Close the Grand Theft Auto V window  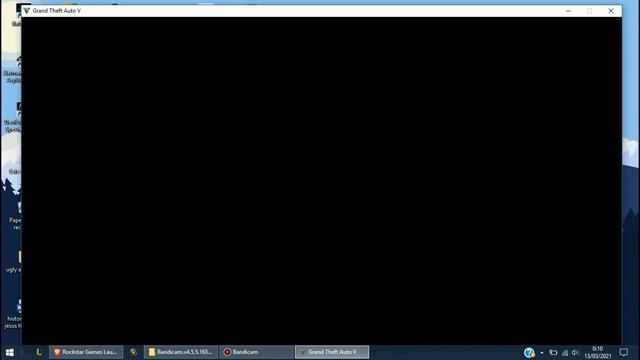pyautogui.click(x=611, y=11)
